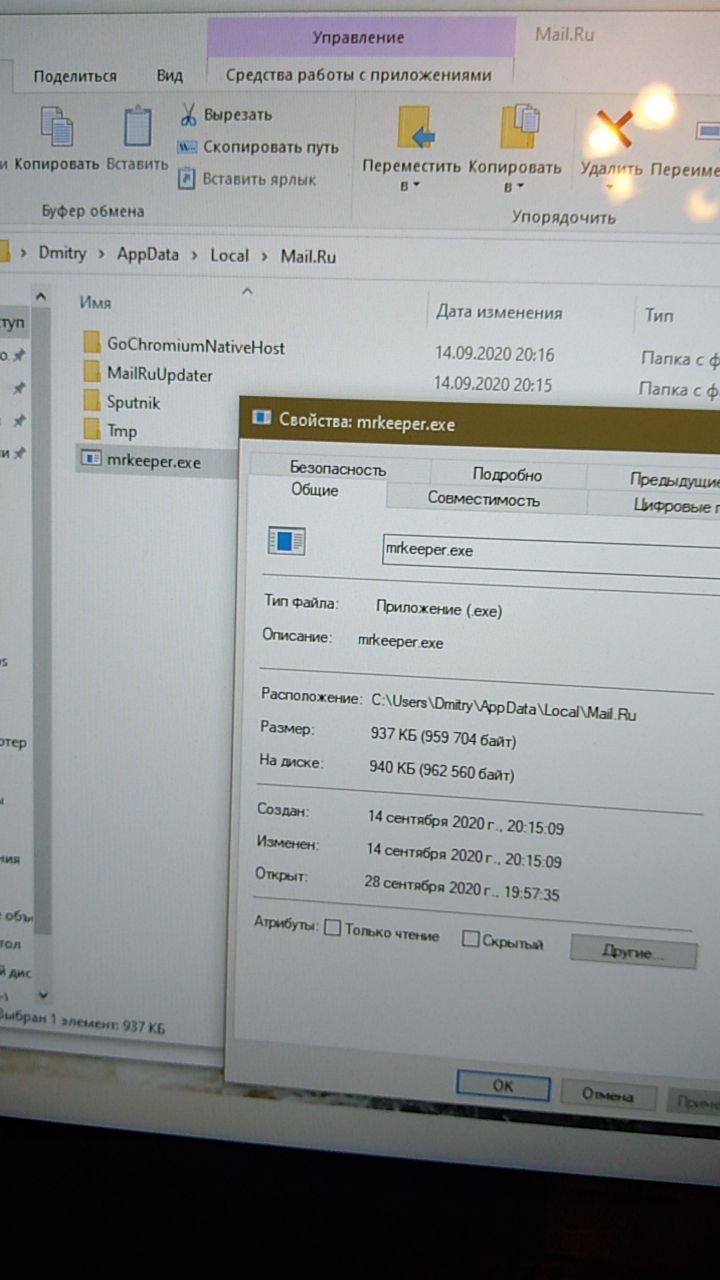This screenshot has width=720, height=1280.
Task: Click the Other (Другие...) attributes button
Action: coord(633,952)
